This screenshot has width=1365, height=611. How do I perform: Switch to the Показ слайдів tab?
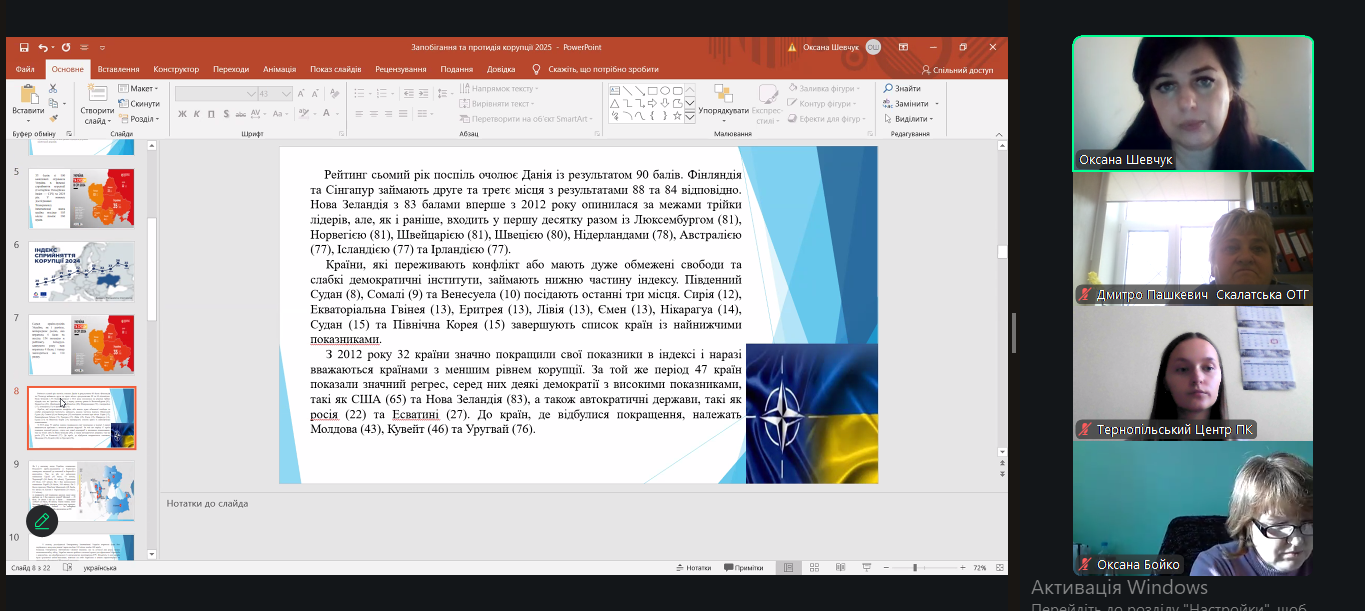(335, 70)
